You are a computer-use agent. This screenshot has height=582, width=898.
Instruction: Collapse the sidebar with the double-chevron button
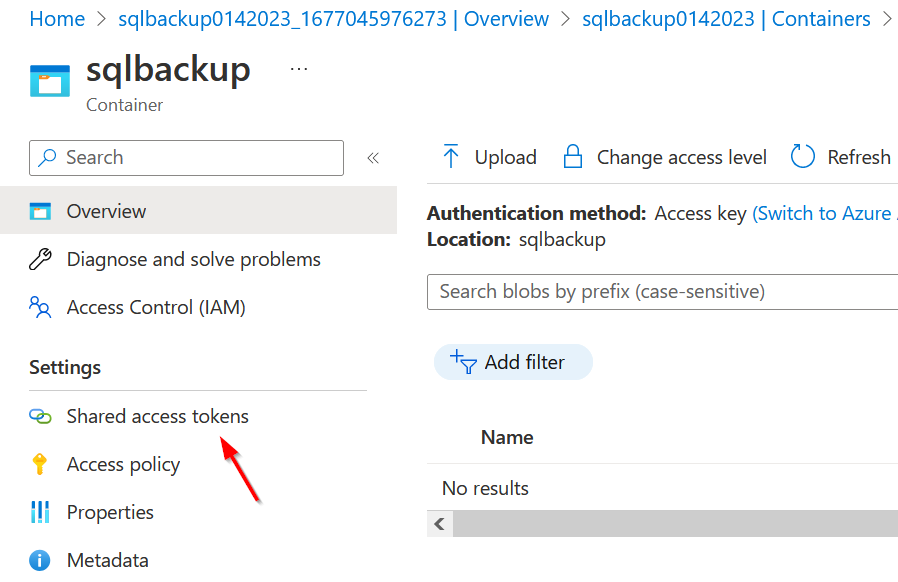point(374,159)
